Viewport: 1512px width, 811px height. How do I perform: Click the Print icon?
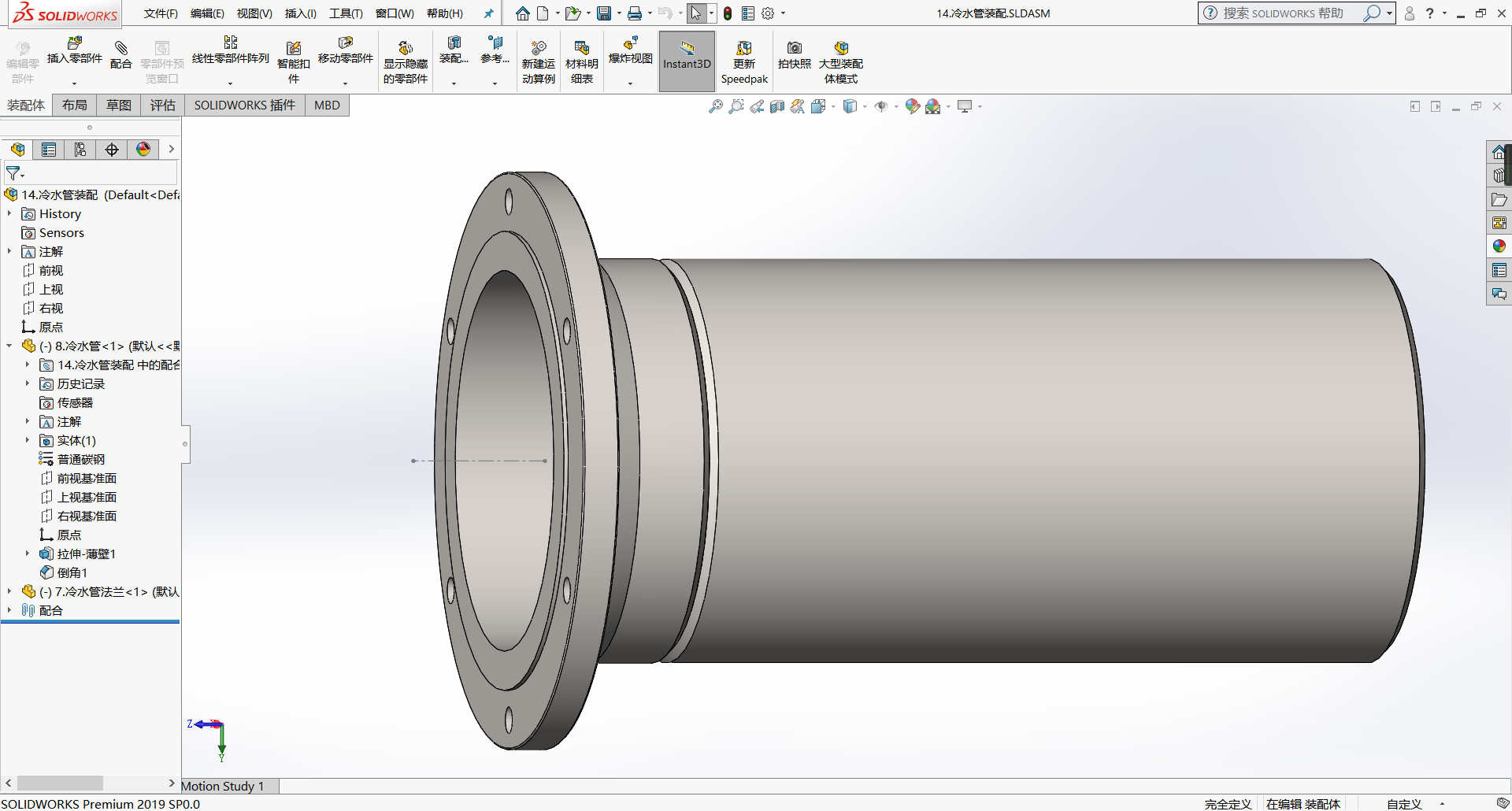click(635, 13)
